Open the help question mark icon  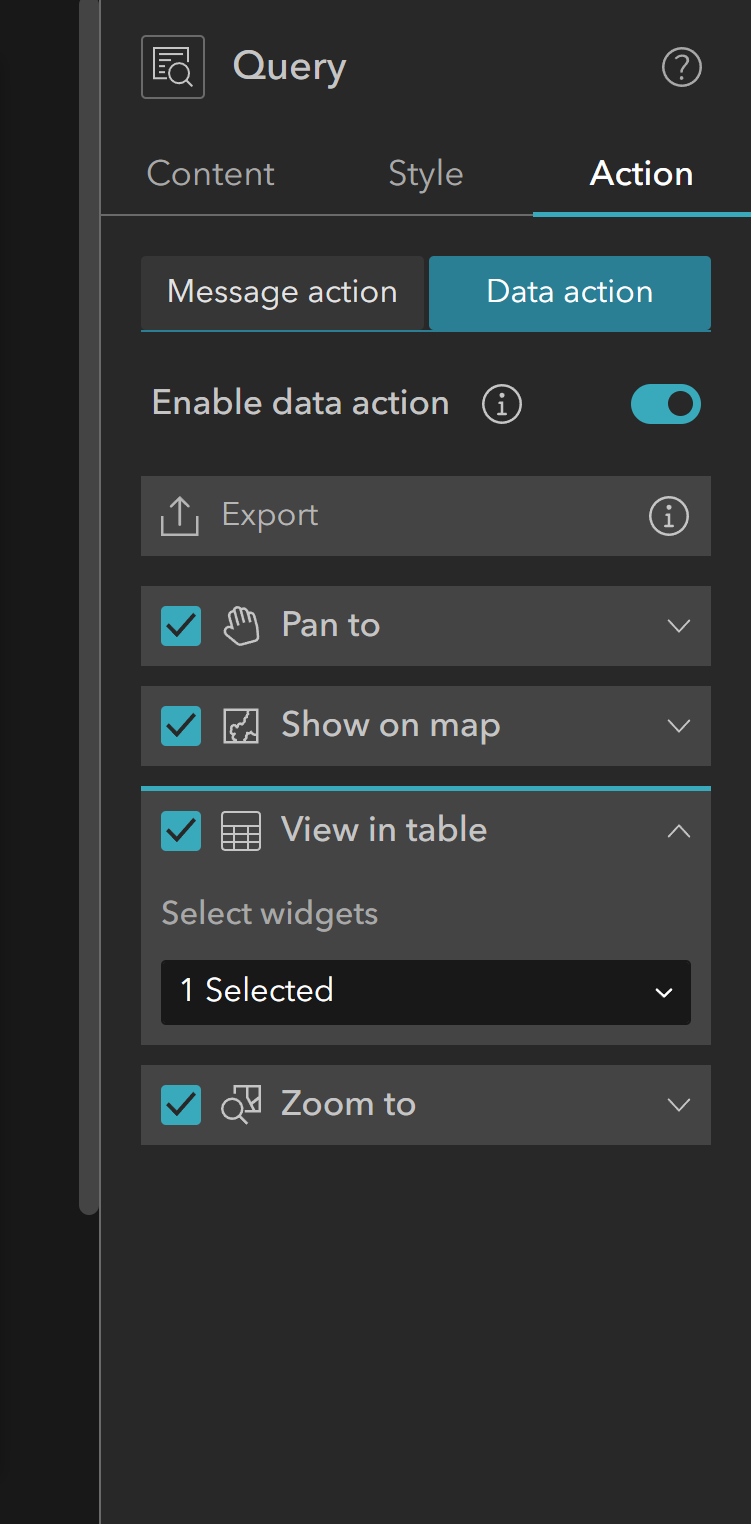tap(682, 68)
